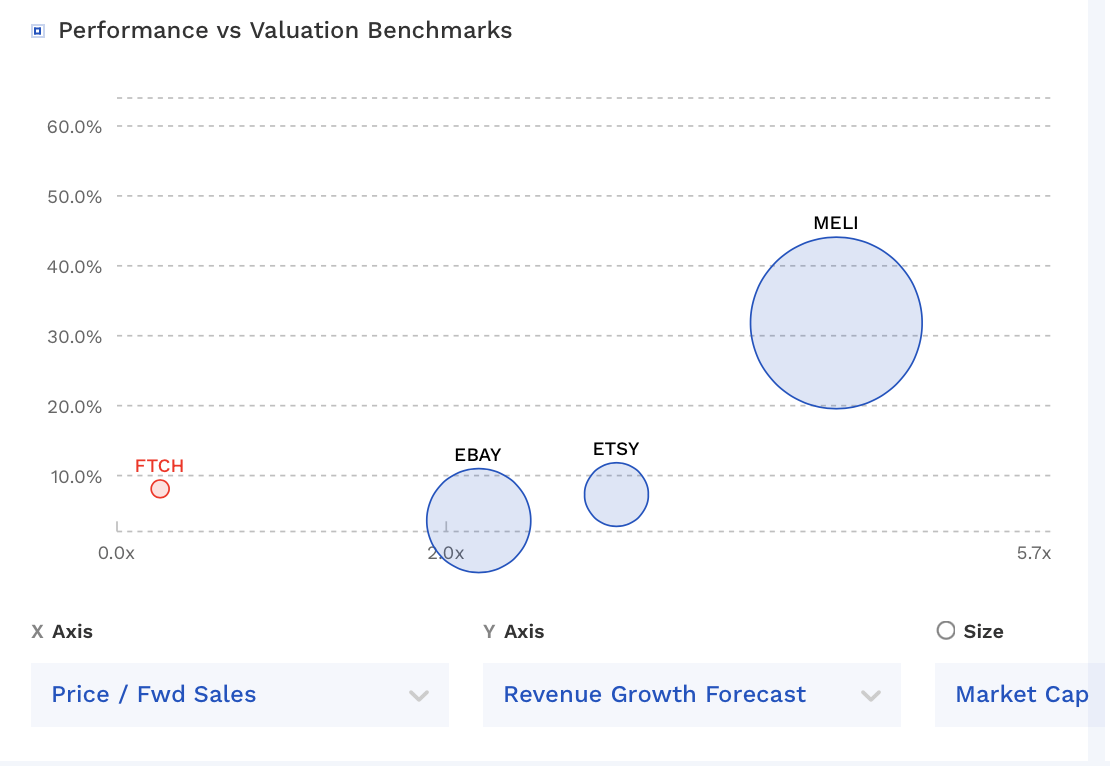
Task: Select the ETSY bubble
Action: coord(616,493)
